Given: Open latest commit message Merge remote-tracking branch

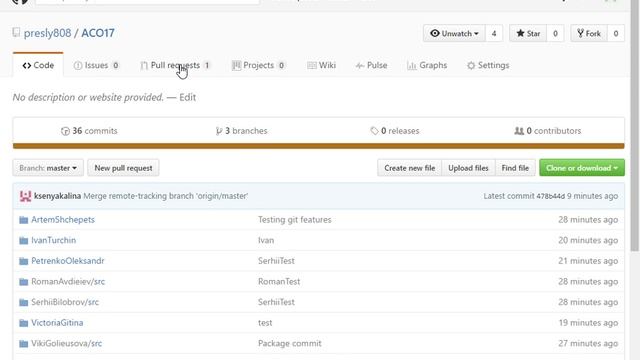Looking at the screenshot, I should [x=166, y=196].
